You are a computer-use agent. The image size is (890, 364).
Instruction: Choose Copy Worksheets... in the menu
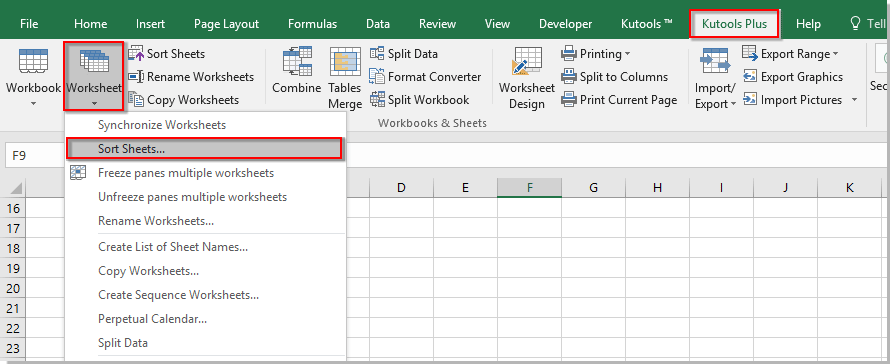pyautogui.click(x=205, y=271)
